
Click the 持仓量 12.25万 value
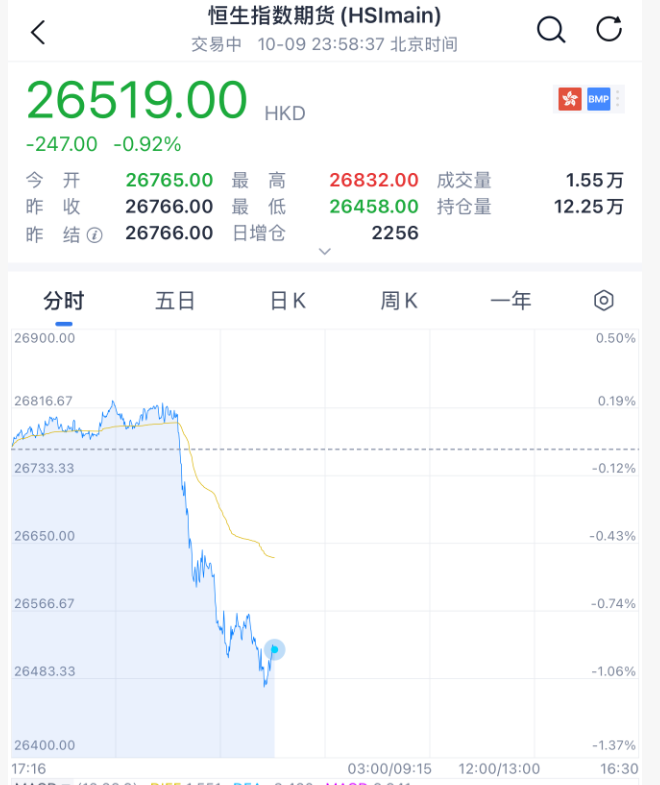tap(588, 207)
